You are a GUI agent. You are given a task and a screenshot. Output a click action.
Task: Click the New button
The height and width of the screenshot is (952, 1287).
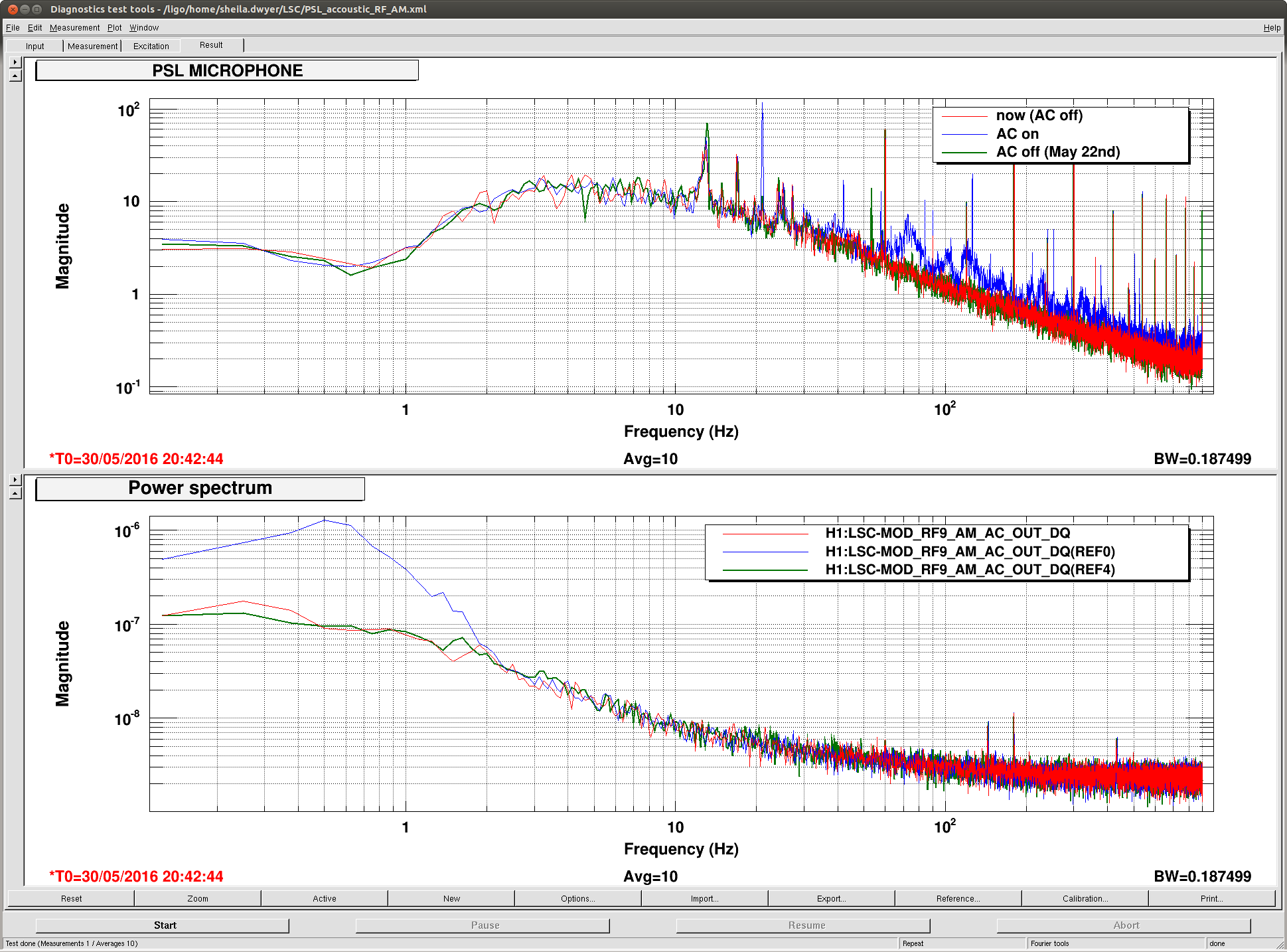point(451,898)
